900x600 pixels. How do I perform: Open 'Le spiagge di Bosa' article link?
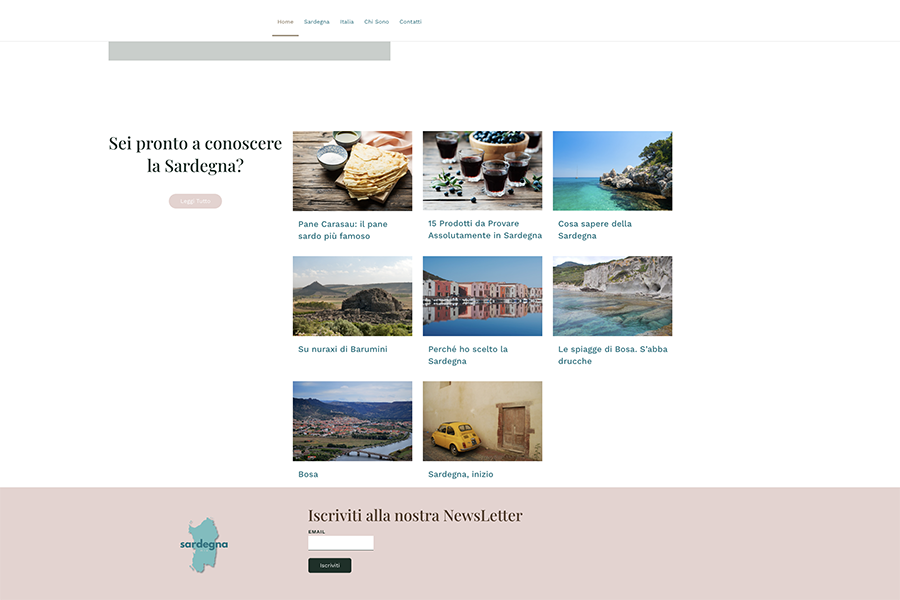click(x=612, y=355)
